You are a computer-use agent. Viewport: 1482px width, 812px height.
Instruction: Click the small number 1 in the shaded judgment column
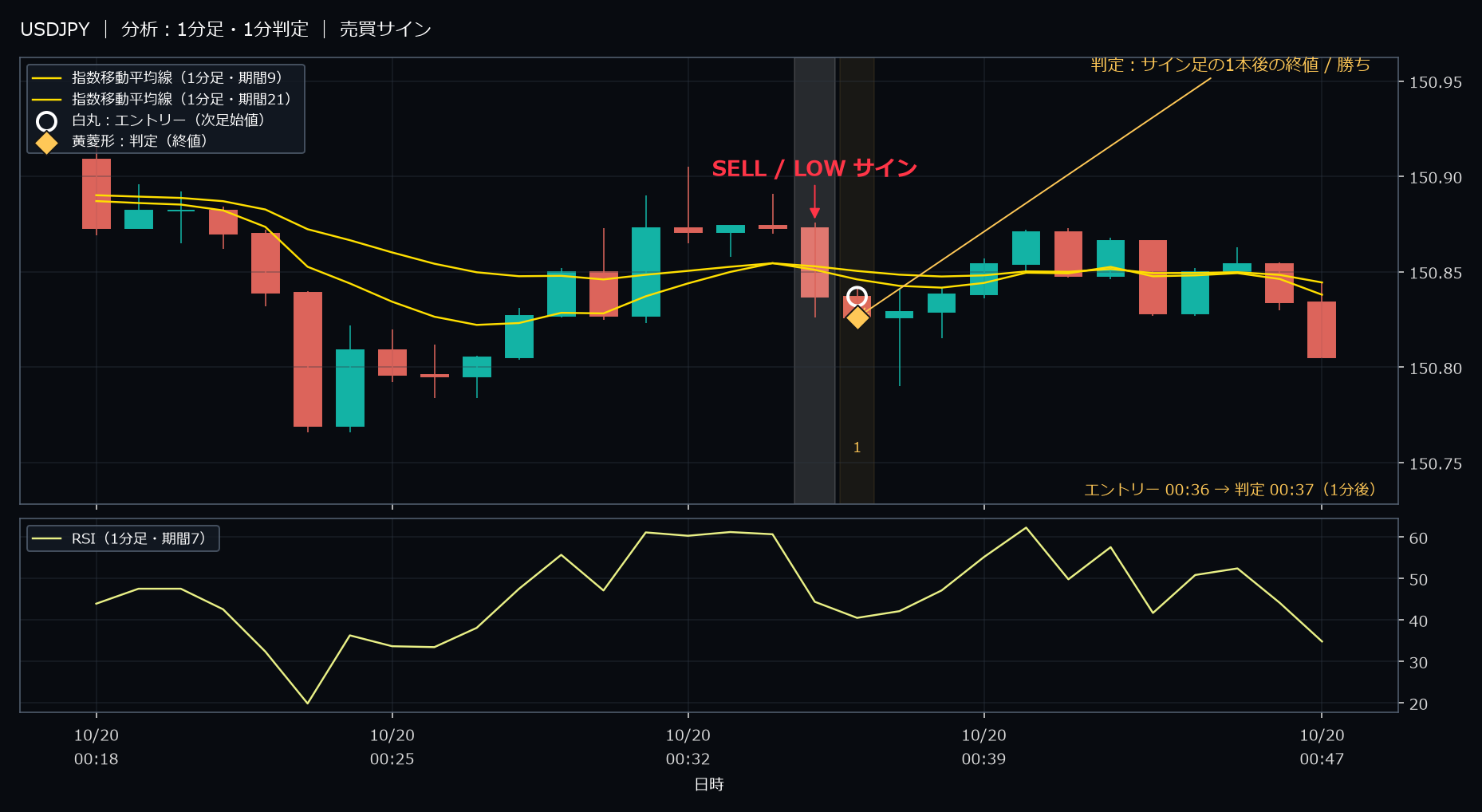857,447
